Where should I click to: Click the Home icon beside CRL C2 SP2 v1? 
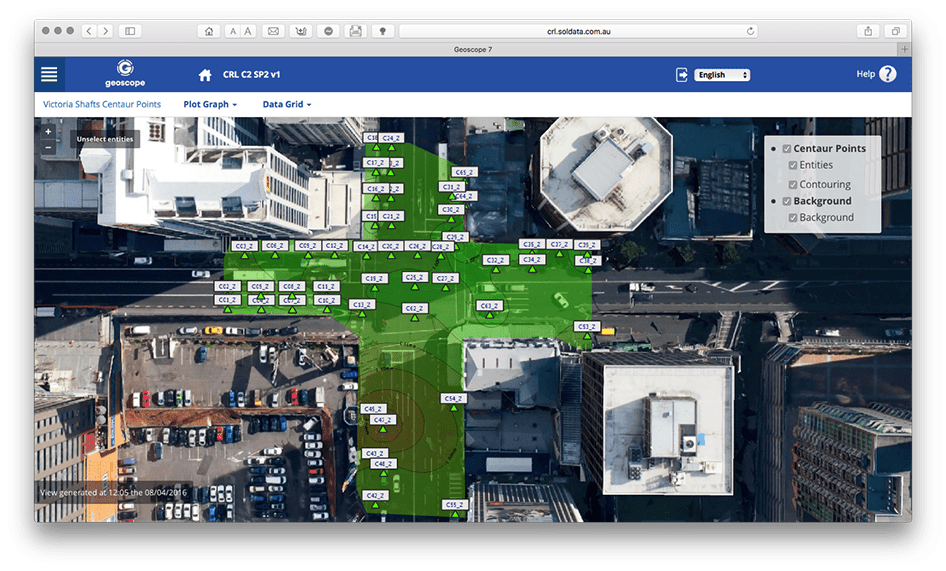(x=205, y=75)
